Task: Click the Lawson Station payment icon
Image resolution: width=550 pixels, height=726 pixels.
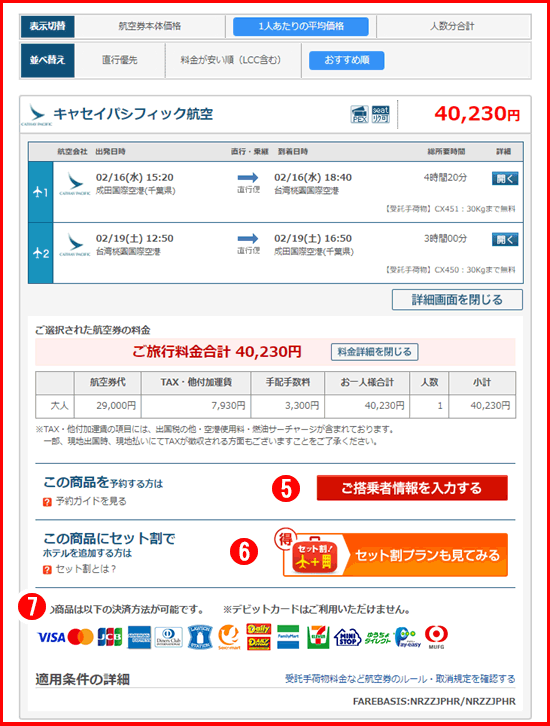Action: 200,637
